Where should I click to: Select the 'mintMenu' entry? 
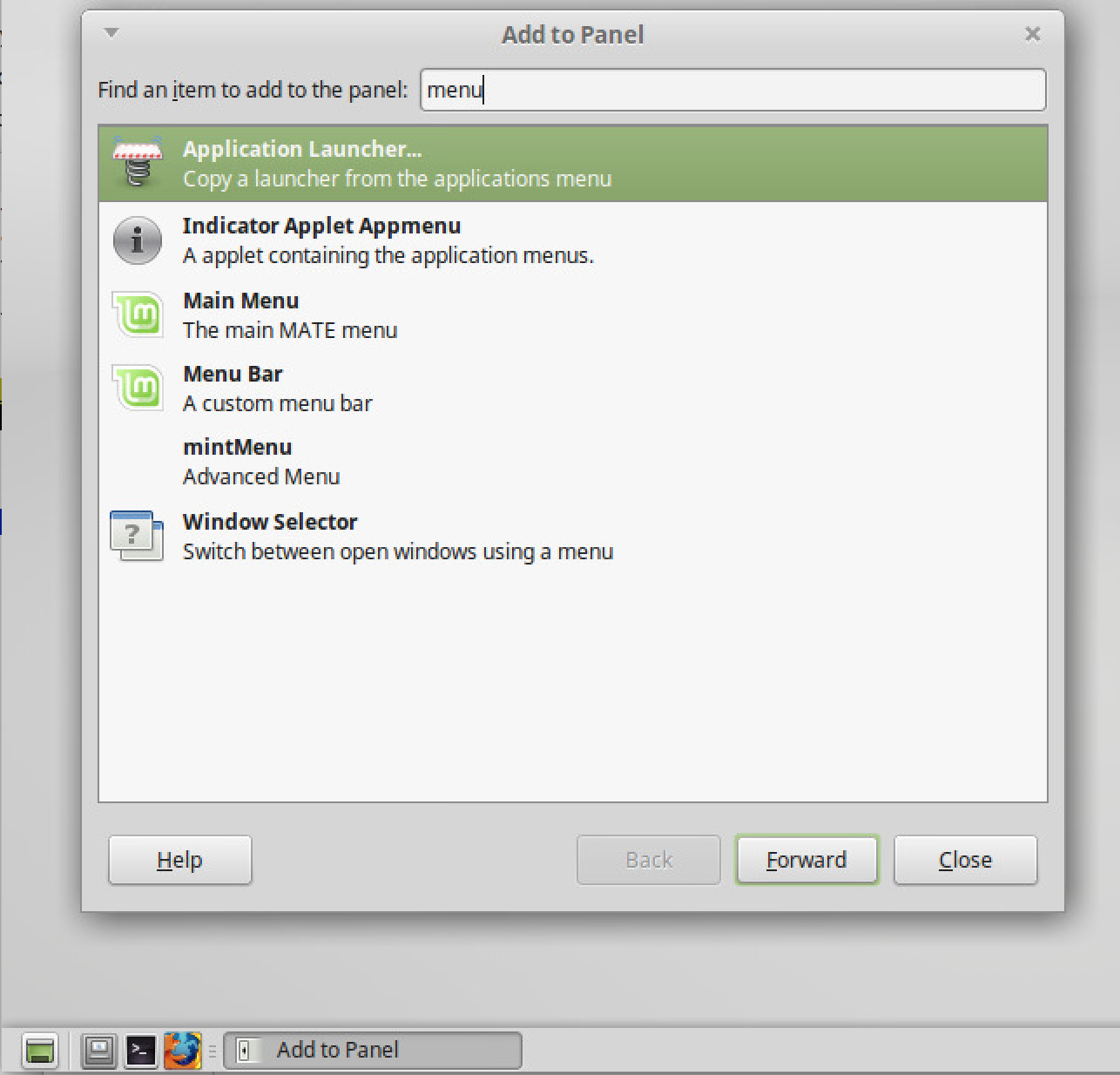[x=573, y=462]
